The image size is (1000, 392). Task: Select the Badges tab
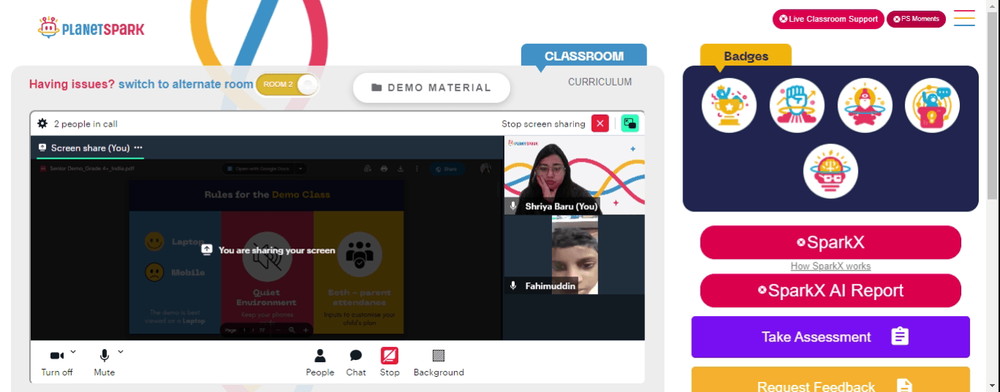pos(746,56)
